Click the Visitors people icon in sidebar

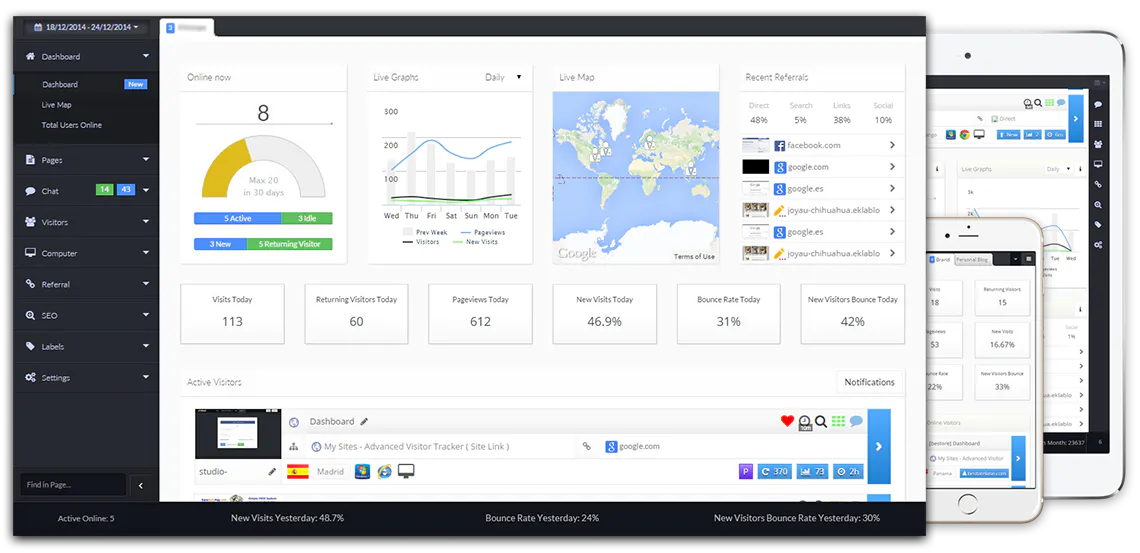coord(31,222)
